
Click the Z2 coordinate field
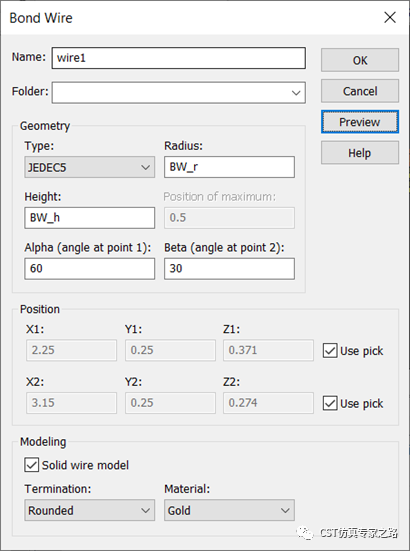pos(268,403)
